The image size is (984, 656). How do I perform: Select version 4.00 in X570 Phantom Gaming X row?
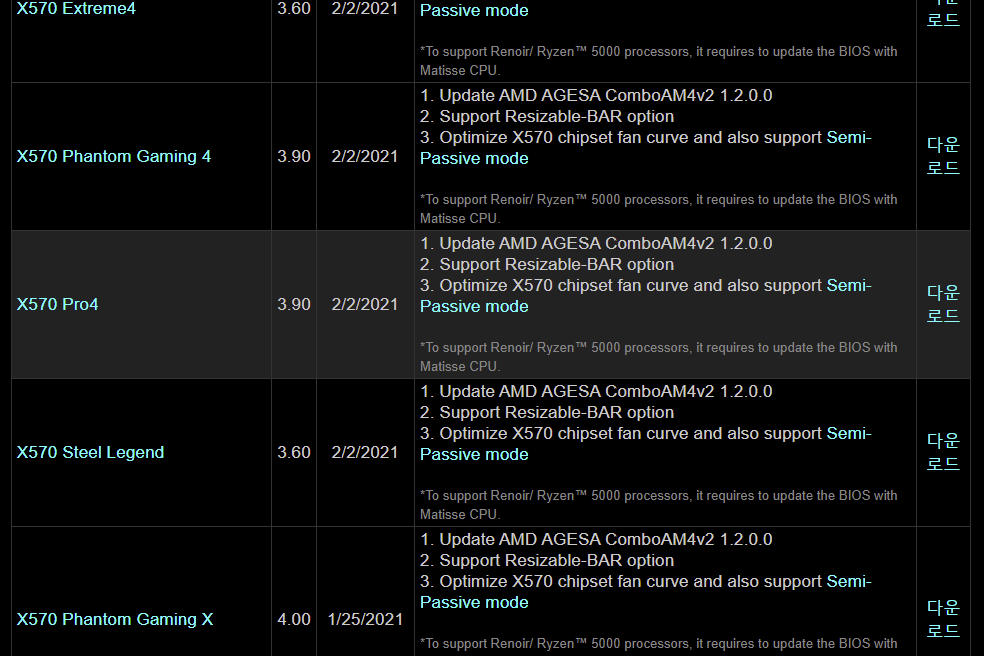pyautogui.click(x=294, y=620)
